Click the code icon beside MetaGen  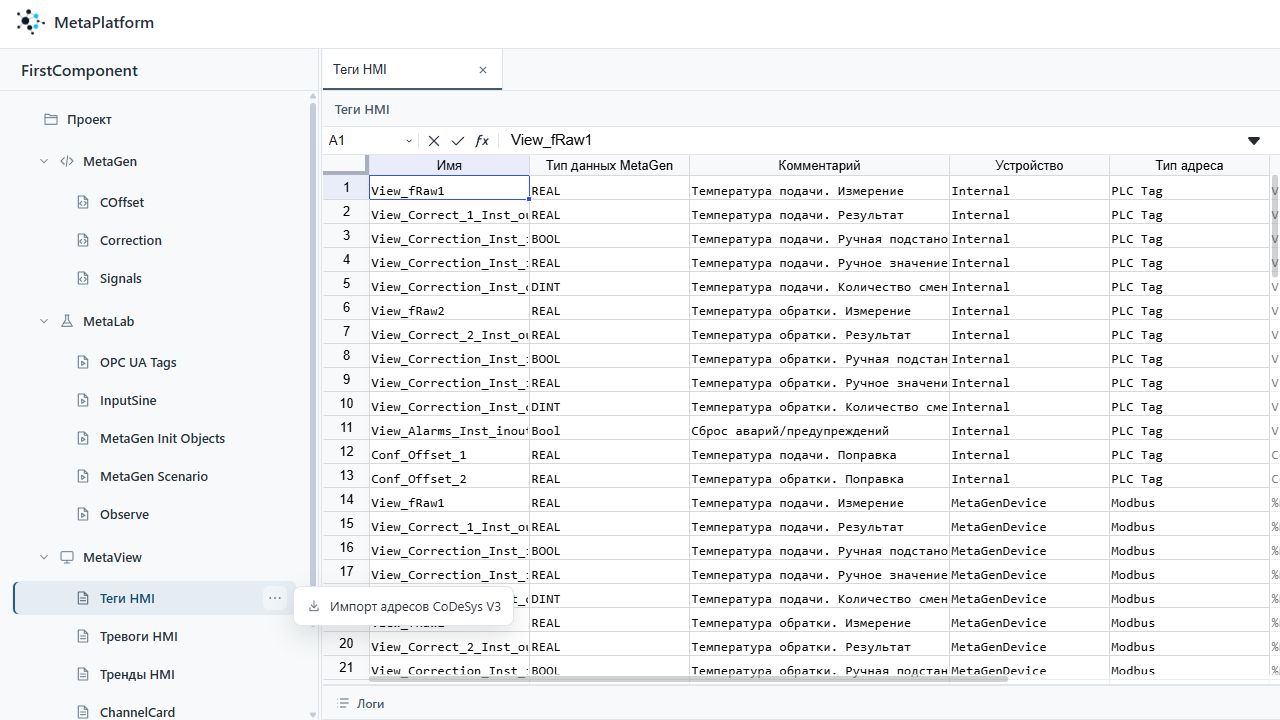(67, 161)
